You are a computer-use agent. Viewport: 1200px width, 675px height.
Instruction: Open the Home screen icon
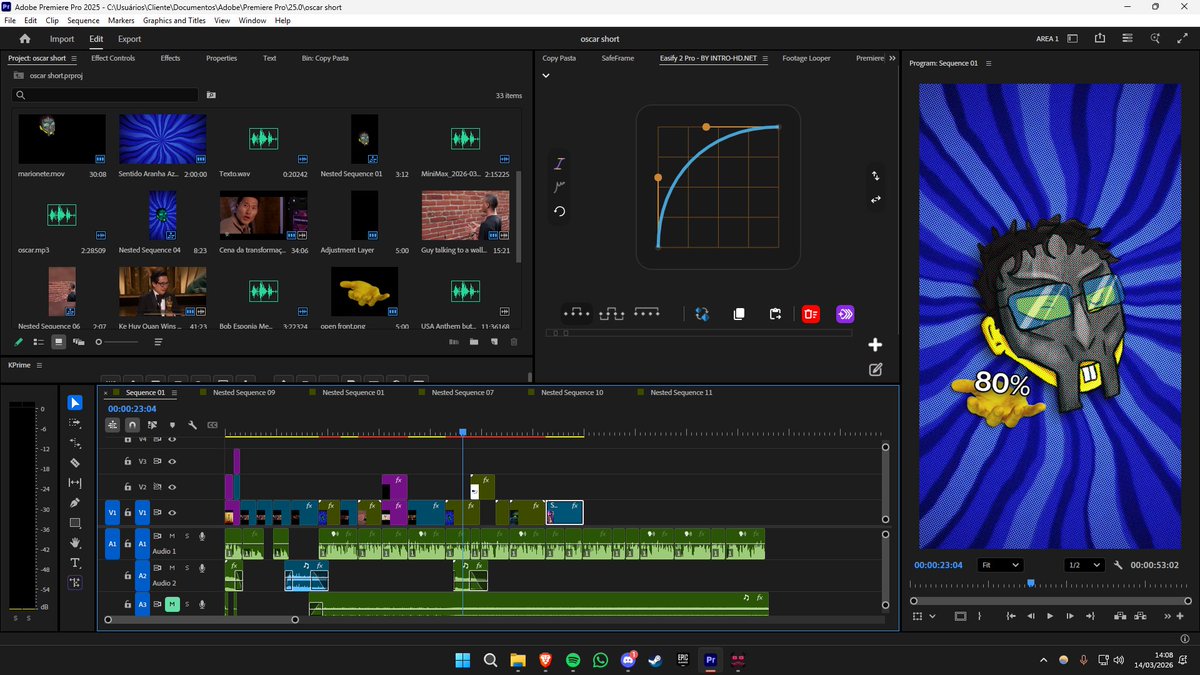25,39
